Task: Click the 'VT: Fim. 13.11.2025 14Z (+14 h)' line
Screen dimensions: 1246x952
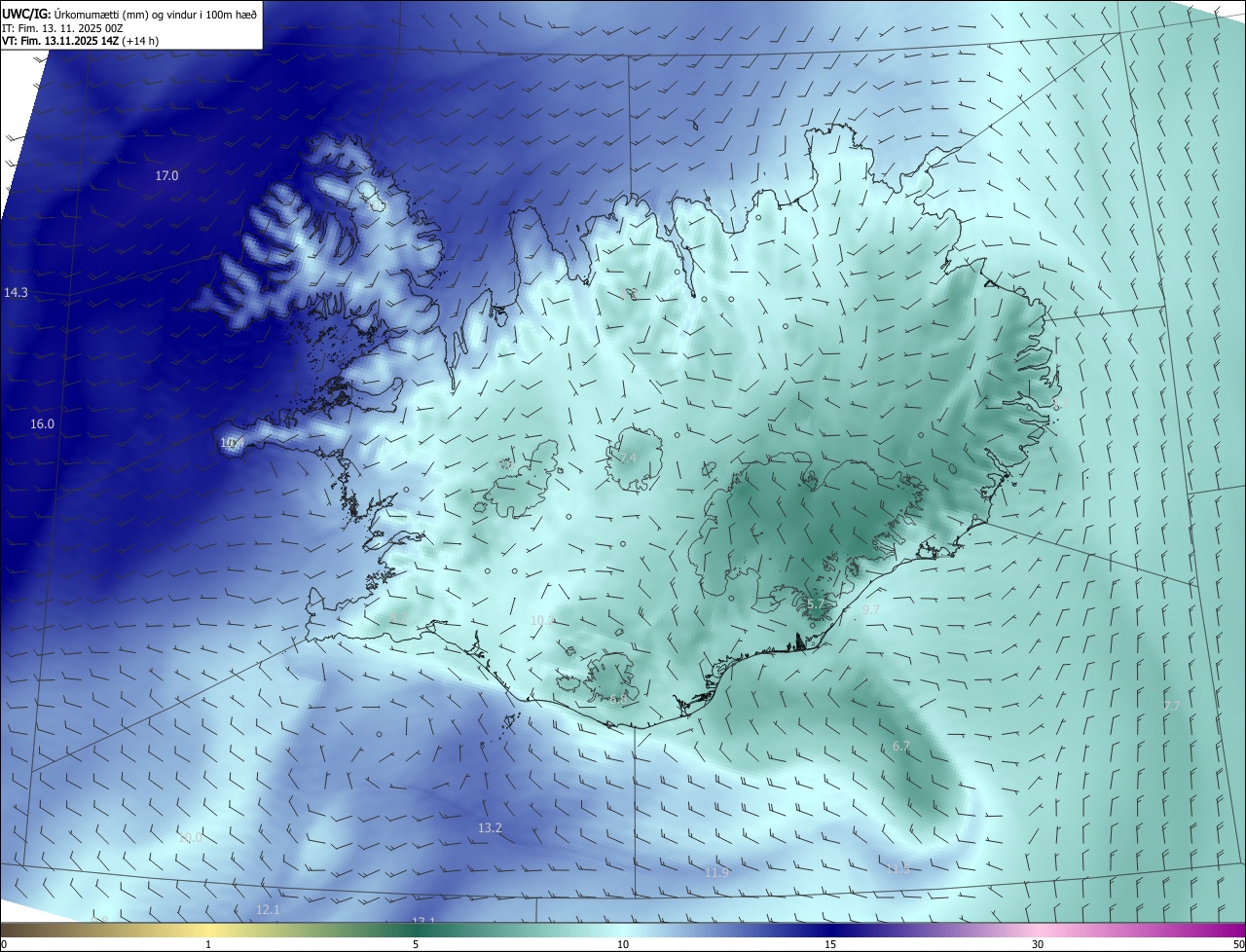Action: pos(80,41)
